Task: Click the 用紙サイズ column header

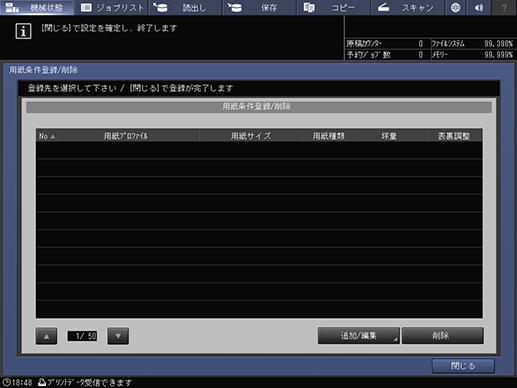Action: coord(251,136)
